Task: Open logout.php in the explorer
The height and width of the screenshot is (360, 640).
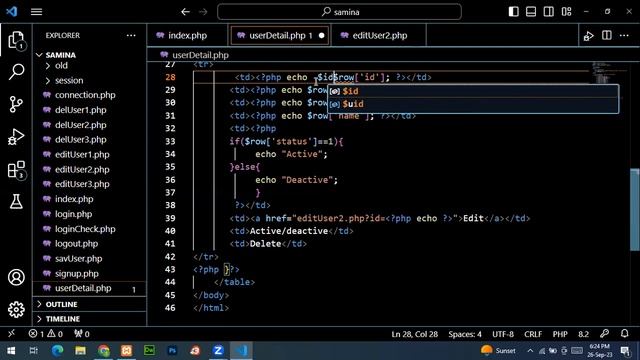Action: [x=76, y=244]
